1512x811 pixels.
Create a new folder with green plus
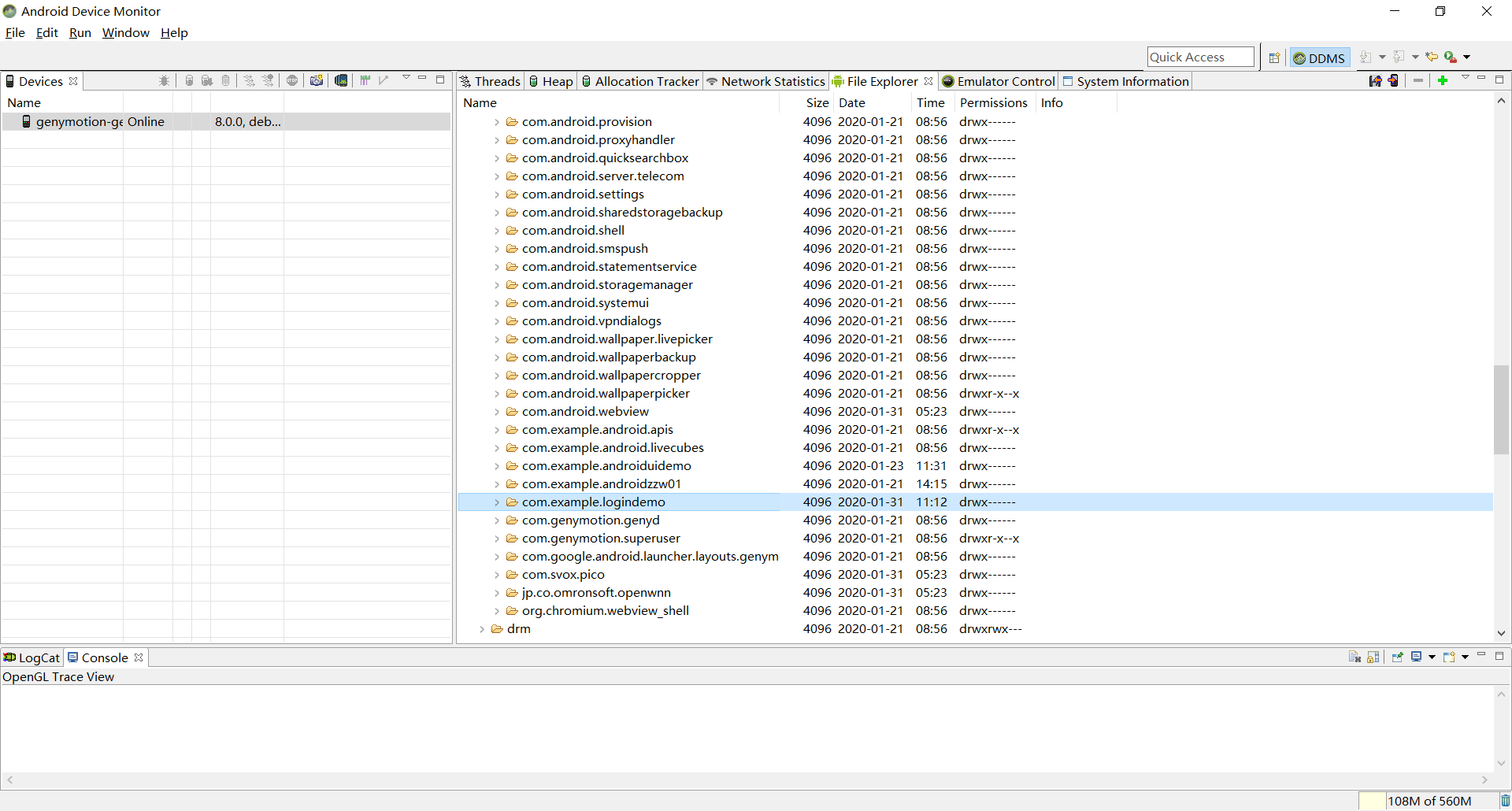1443,80
